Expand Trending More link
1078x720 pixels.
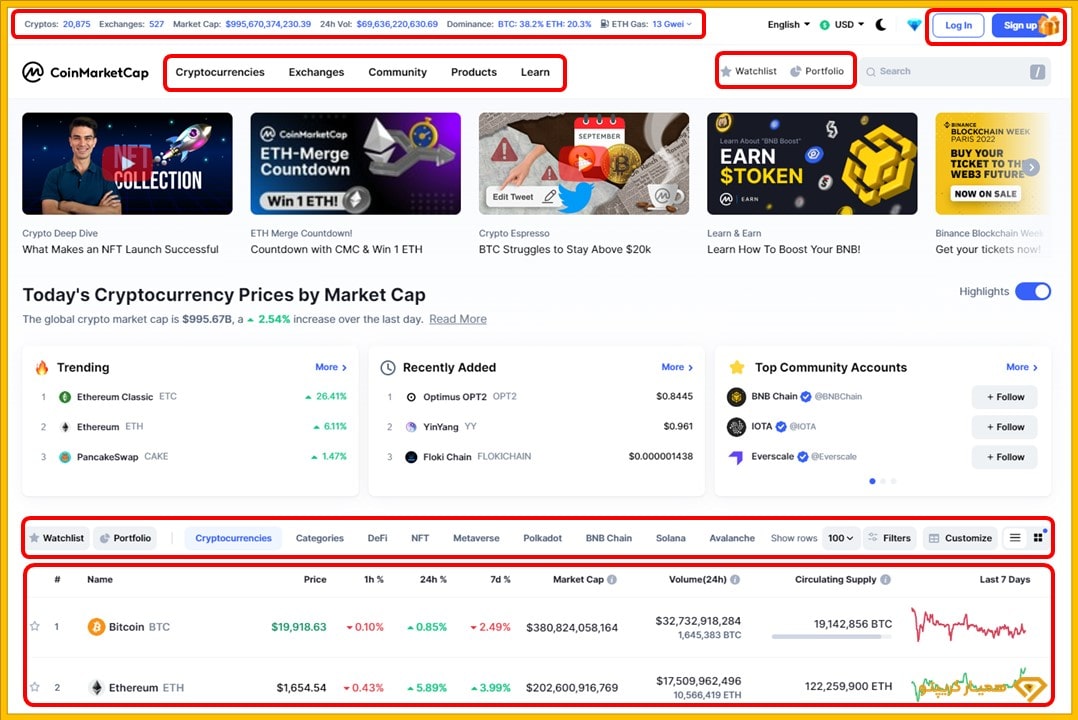click(331, 367)
